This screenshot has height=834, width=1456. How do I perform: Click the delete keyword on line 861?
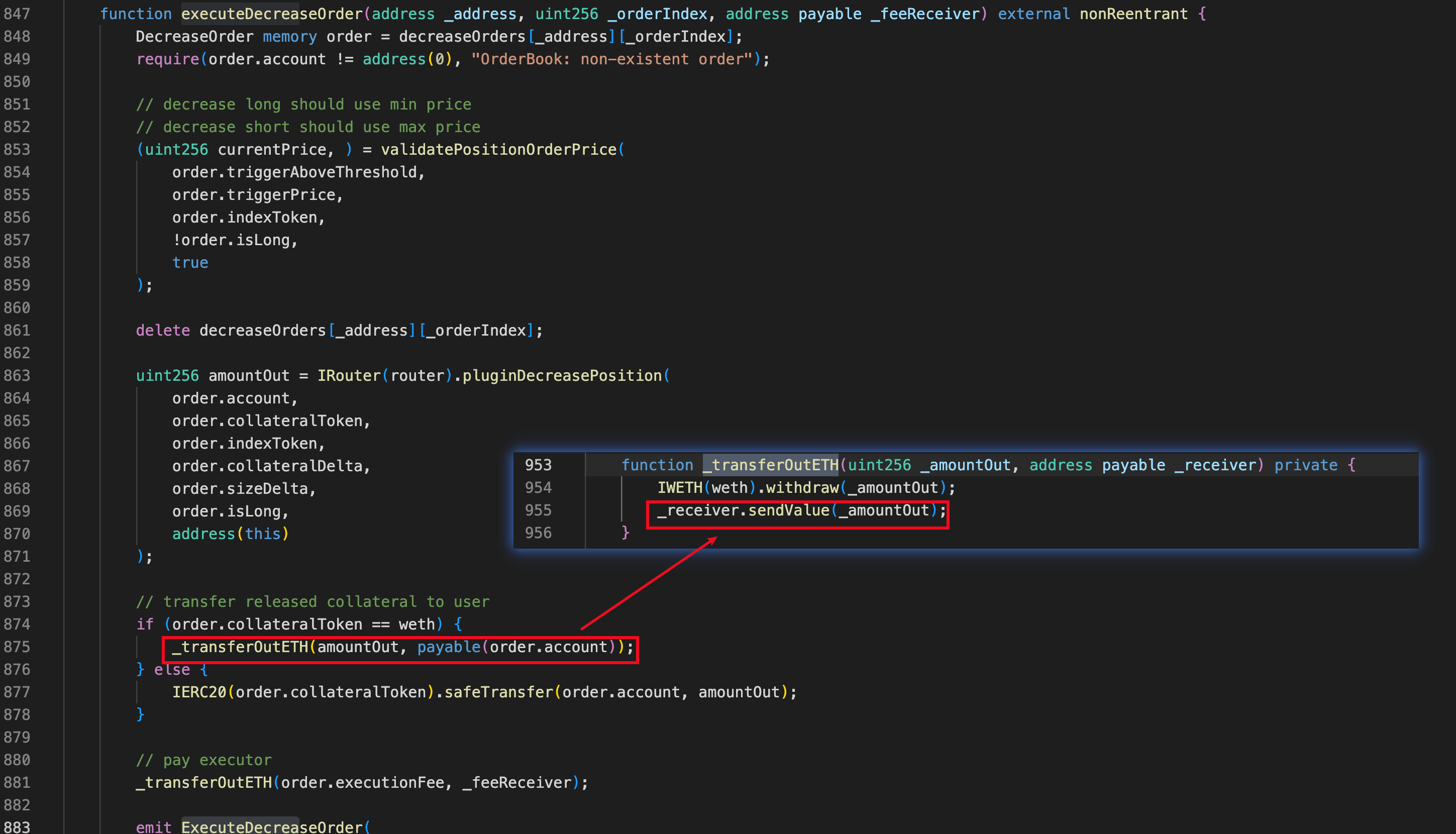pyautogui.click(x=163, y=331)
